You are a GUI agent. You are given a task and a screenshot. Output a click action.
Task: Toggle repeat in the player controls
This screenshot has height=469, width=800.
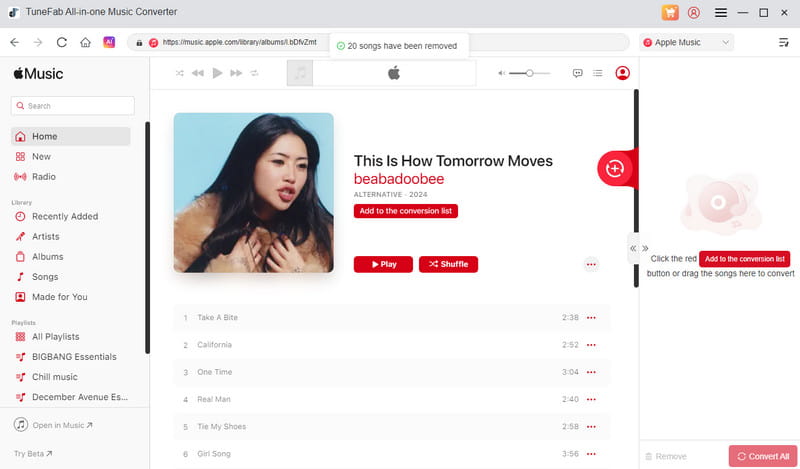pyautogui.click(x=254, y=73)
